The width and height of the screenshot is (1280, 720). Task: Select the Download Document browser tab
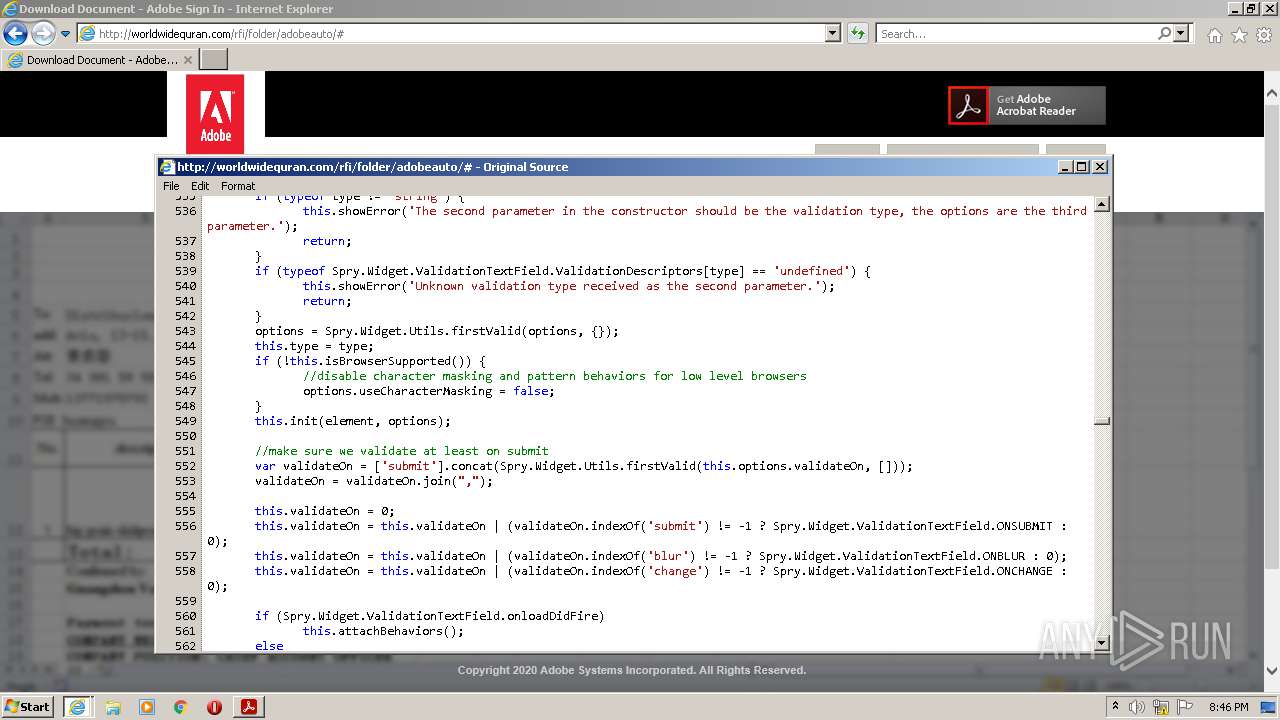(99, 60)
